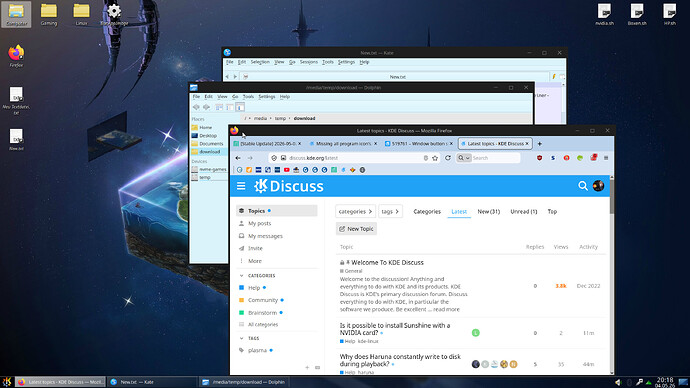Image resolution: width=690 pixels, height=388 pixels.
Task: Select the Help category in the sidebar
Action: click(x=254, y=288)
